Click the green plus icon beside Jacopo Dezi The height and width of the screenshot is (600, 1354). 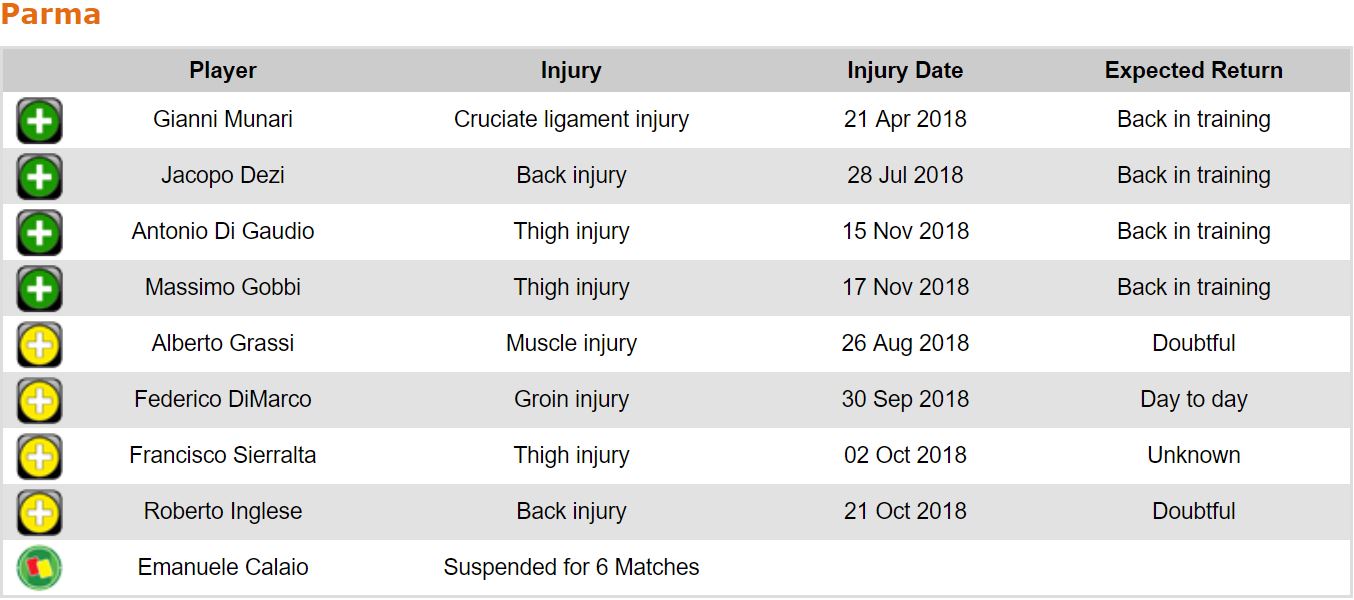click(x=39, y=177)
